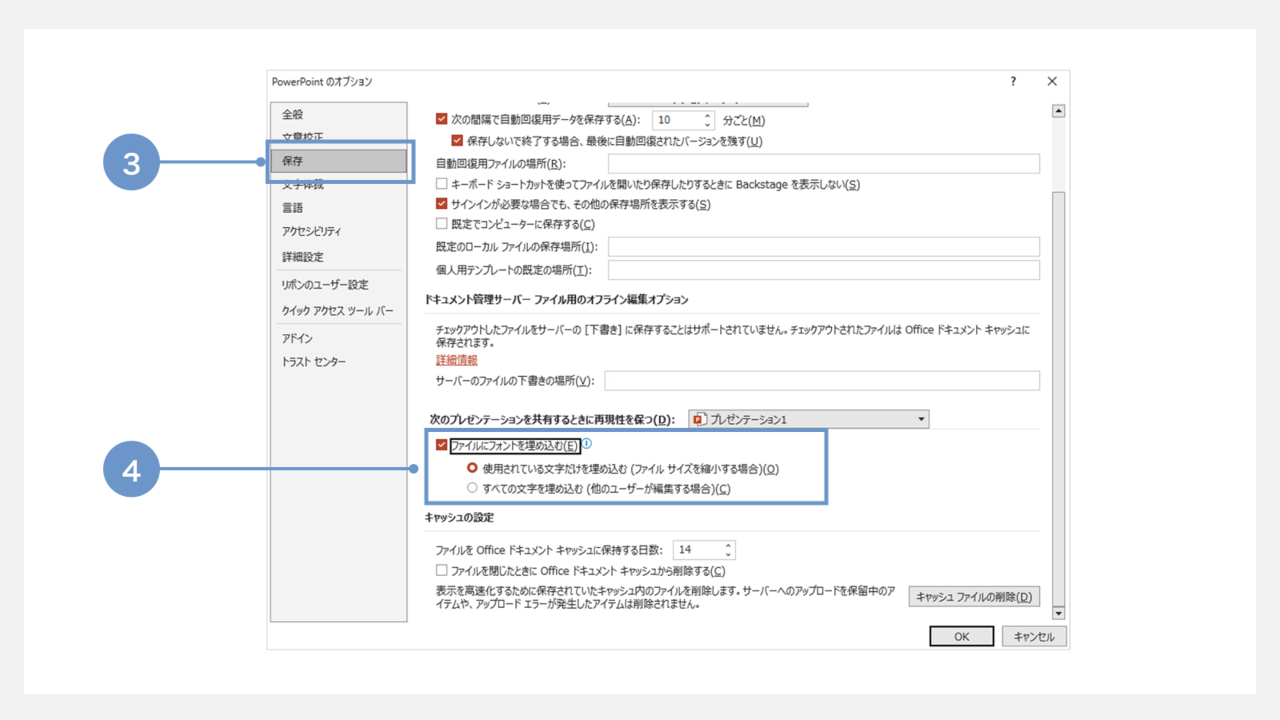Click the scrollbar up arrow

tap(1059, 111)
